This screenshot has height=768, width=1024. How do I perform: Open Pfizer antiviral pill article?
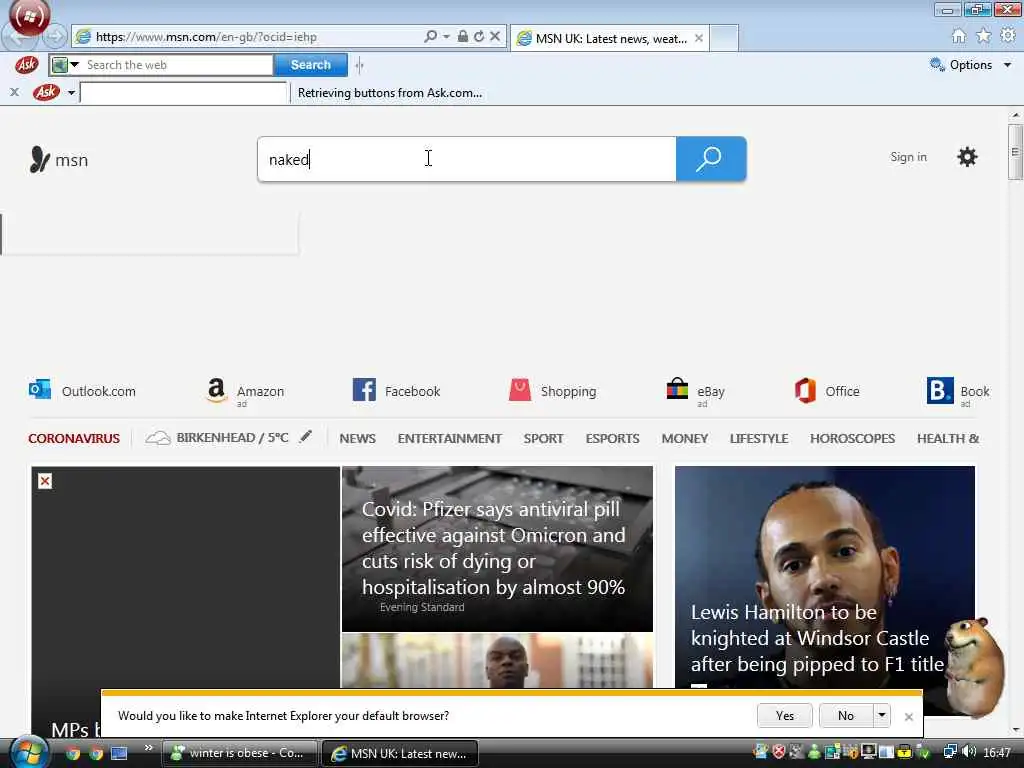pos(497,549)
